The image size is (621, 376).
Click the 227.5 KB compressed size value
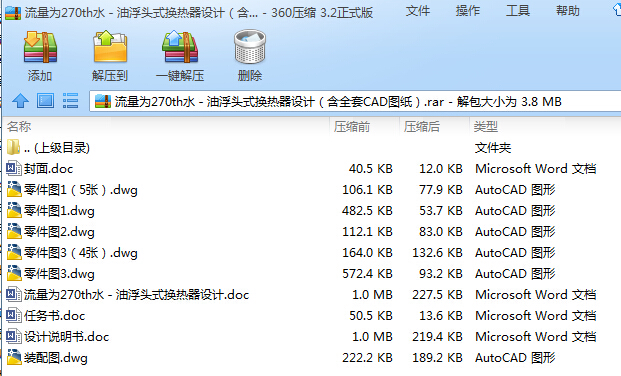click(437, 295)
